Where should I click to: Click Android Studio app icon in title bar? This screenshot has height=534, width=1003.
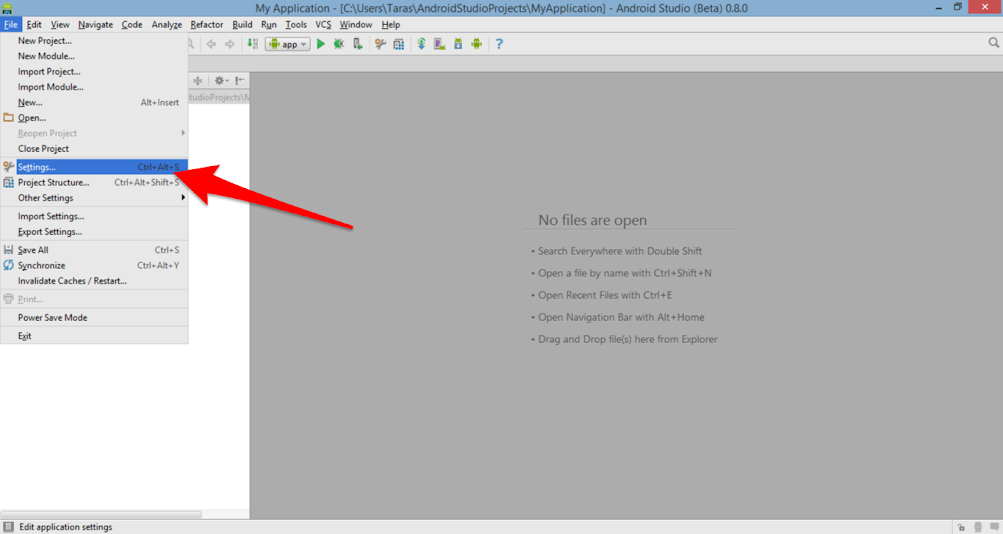click(7, 8)
